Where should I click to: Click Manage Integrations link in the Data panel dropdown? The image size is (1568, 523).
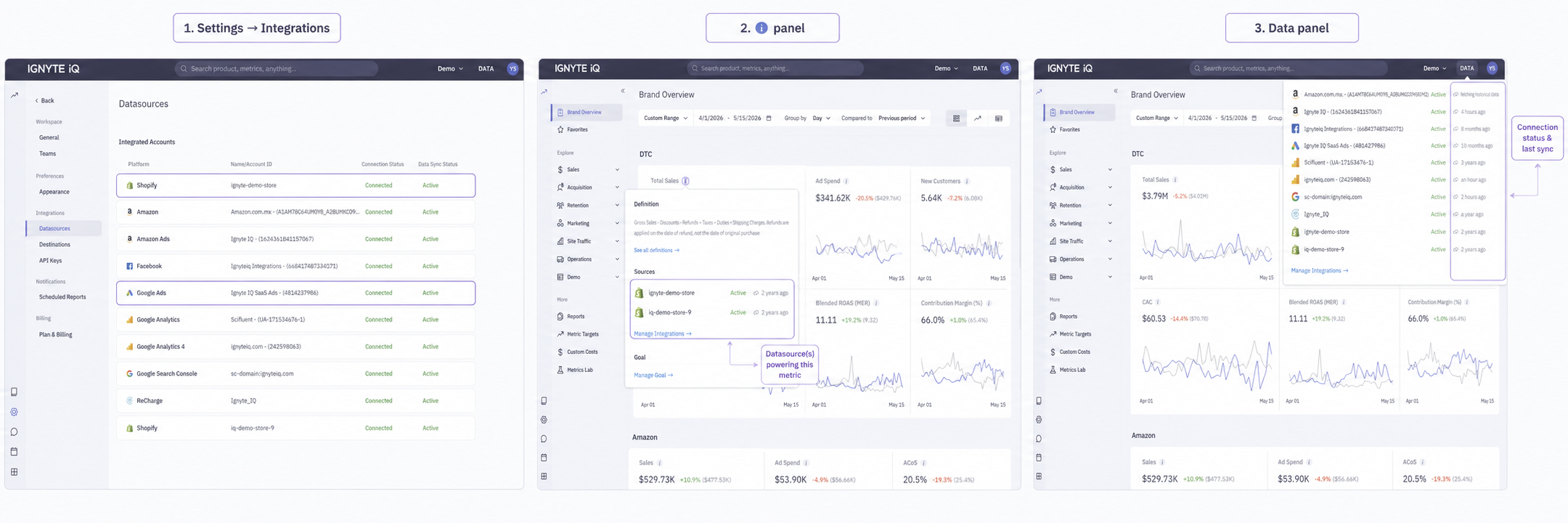[x=1320, y=271]
